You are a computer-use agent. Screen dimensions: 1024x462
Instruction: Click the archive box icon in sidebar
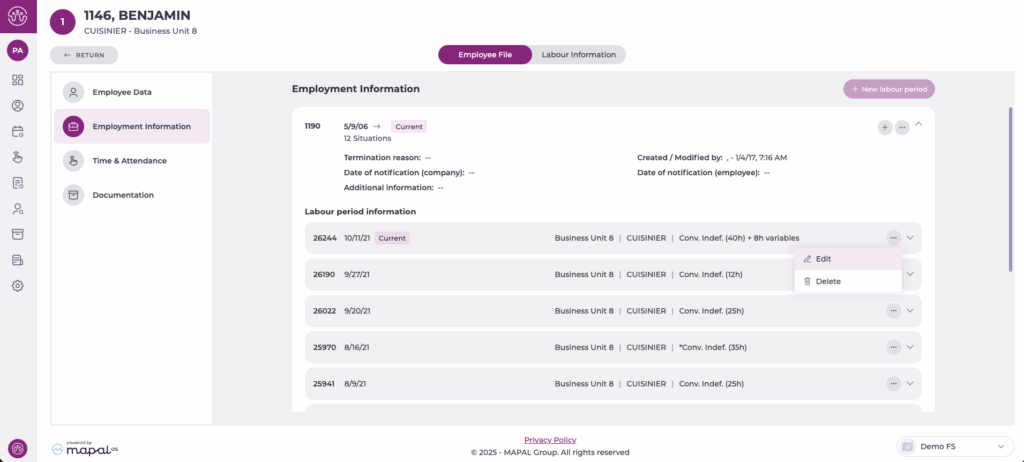[x=18, y=234]
